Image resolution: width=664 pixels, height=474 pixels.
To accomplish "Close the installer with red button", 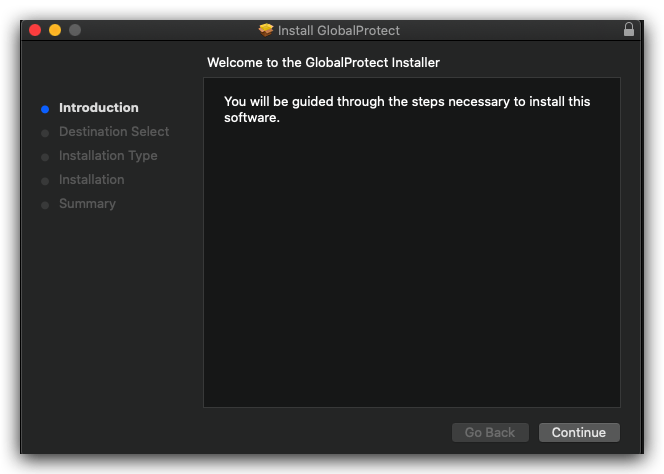I will click(x=35, y=30).
